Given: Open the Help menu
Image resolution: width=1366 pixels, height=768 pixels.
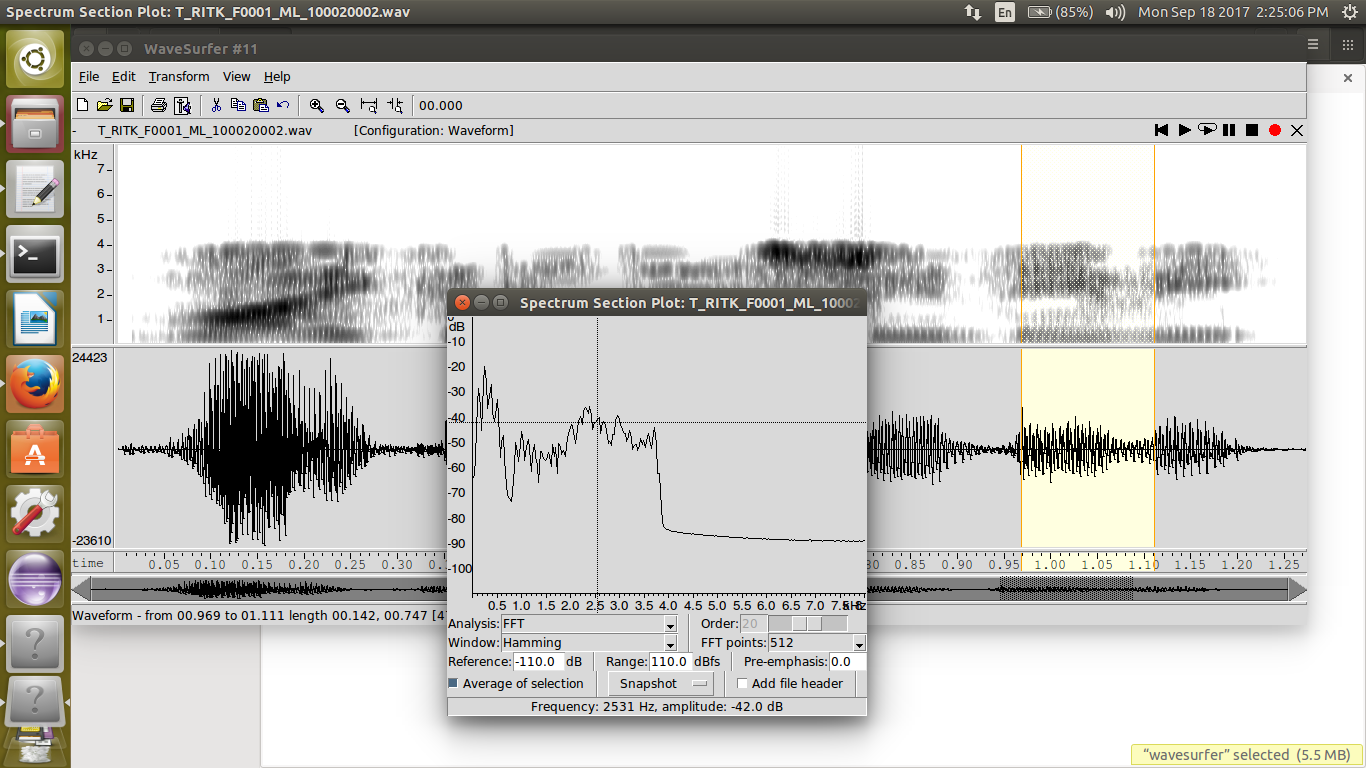Looking at the screenshot, I should (277, 77).
